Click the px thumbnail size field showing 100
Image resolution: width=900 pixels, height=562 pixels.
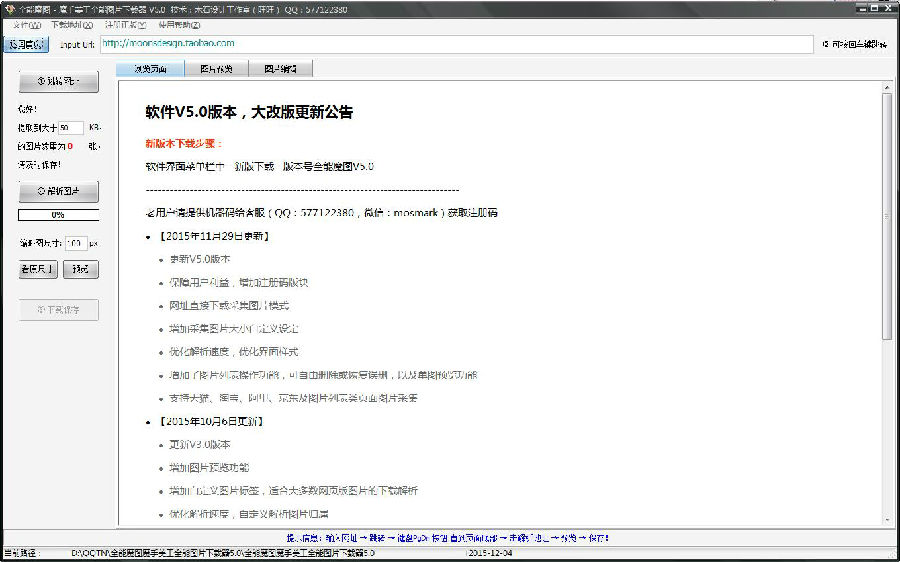click(x=74, y=243)
